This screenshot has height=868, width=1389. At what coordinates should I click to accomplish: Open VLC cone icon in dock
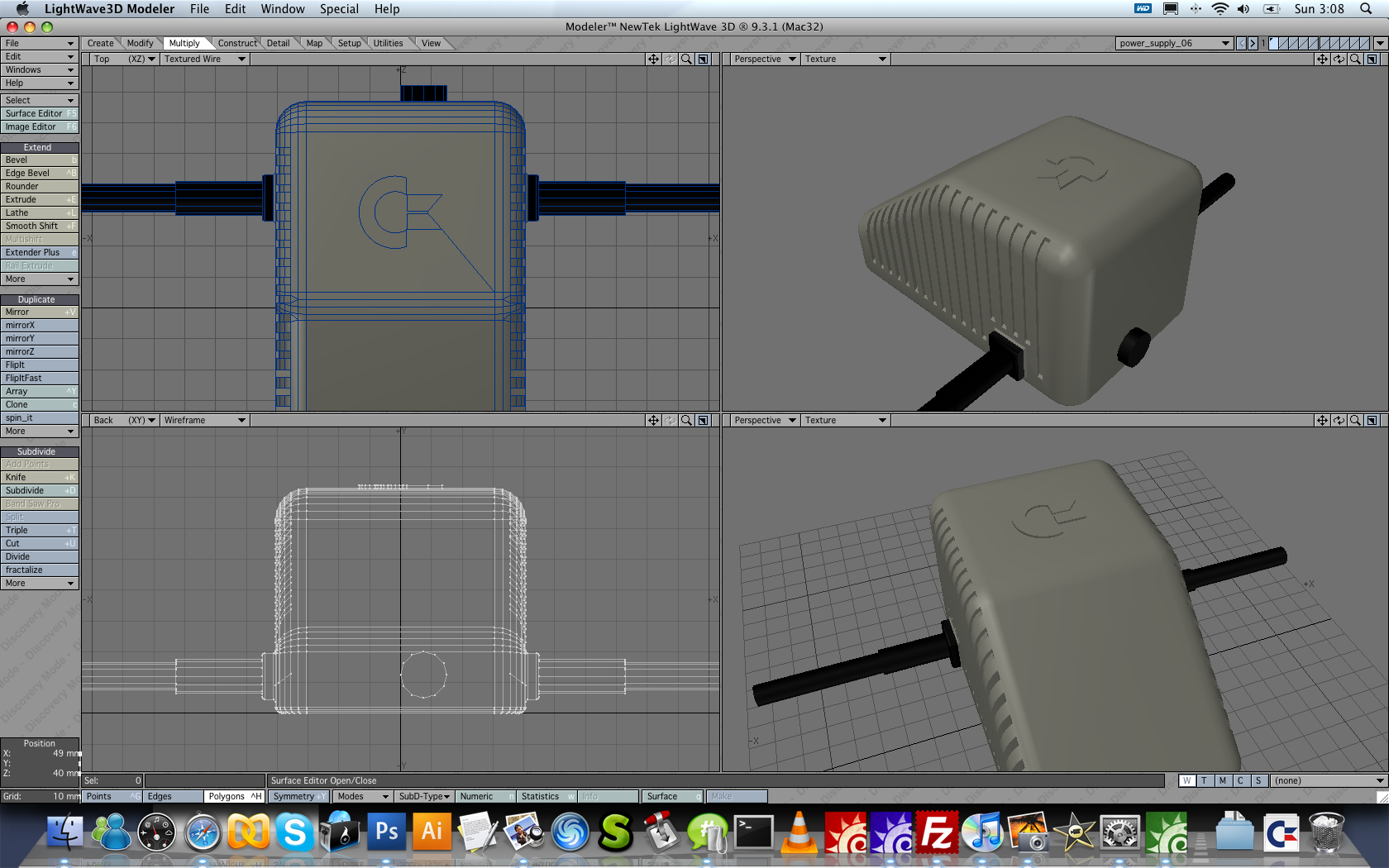click(x=799, y=832)
